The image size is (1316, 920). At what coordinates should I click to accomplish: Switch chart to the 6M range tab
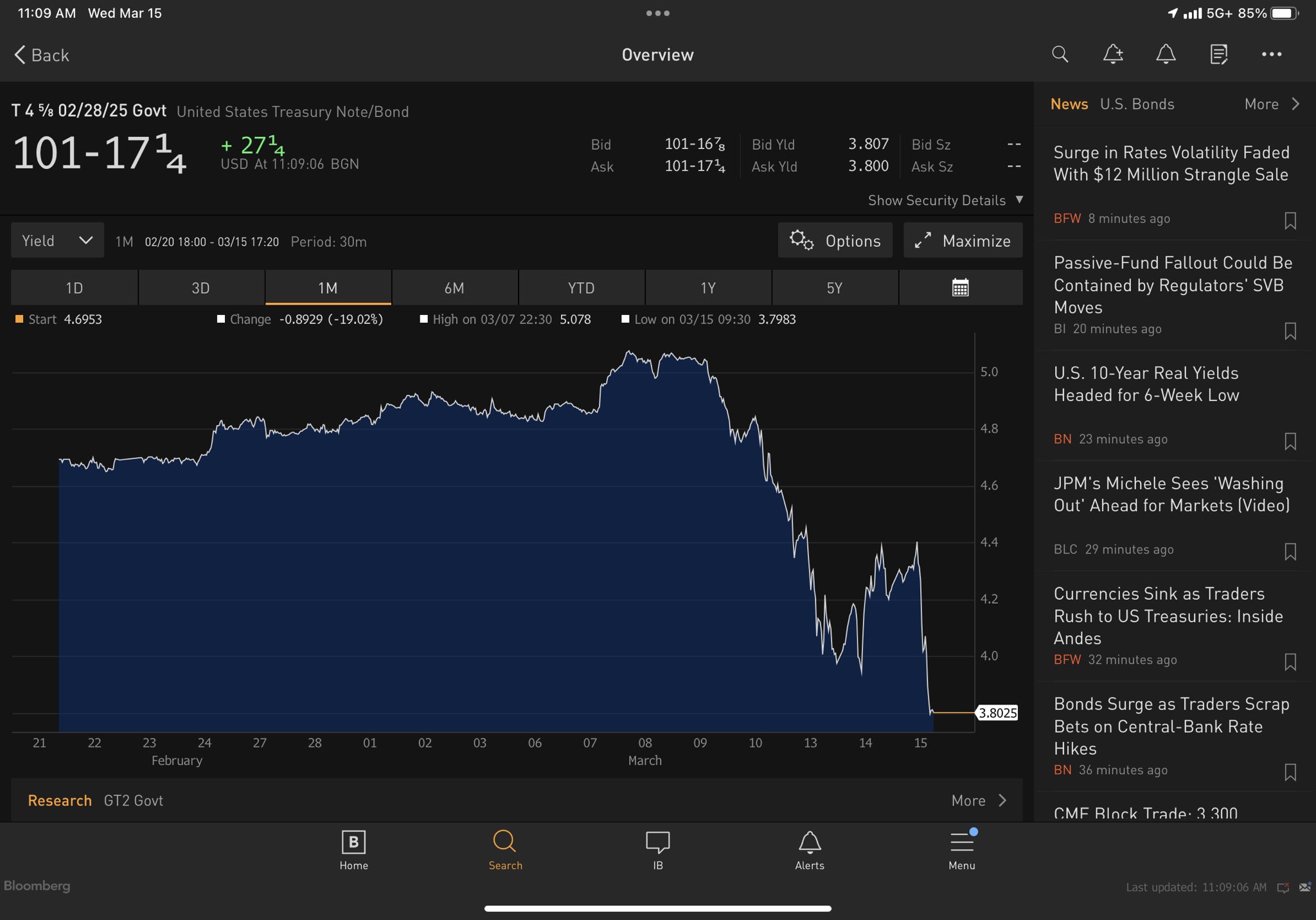[454, 288]
